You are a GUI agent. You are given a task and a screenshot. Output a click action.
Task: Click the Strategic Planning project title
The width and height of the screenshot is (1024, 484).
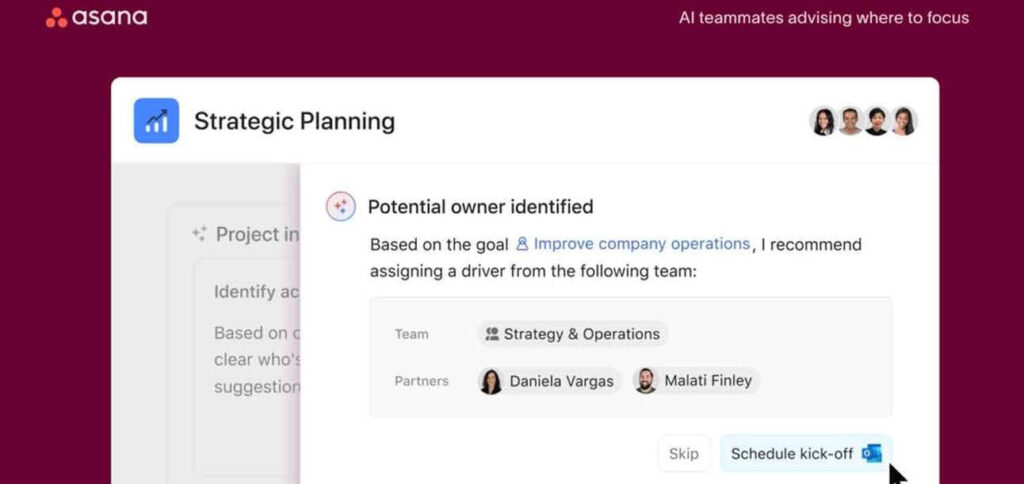(x=295, y=121)
